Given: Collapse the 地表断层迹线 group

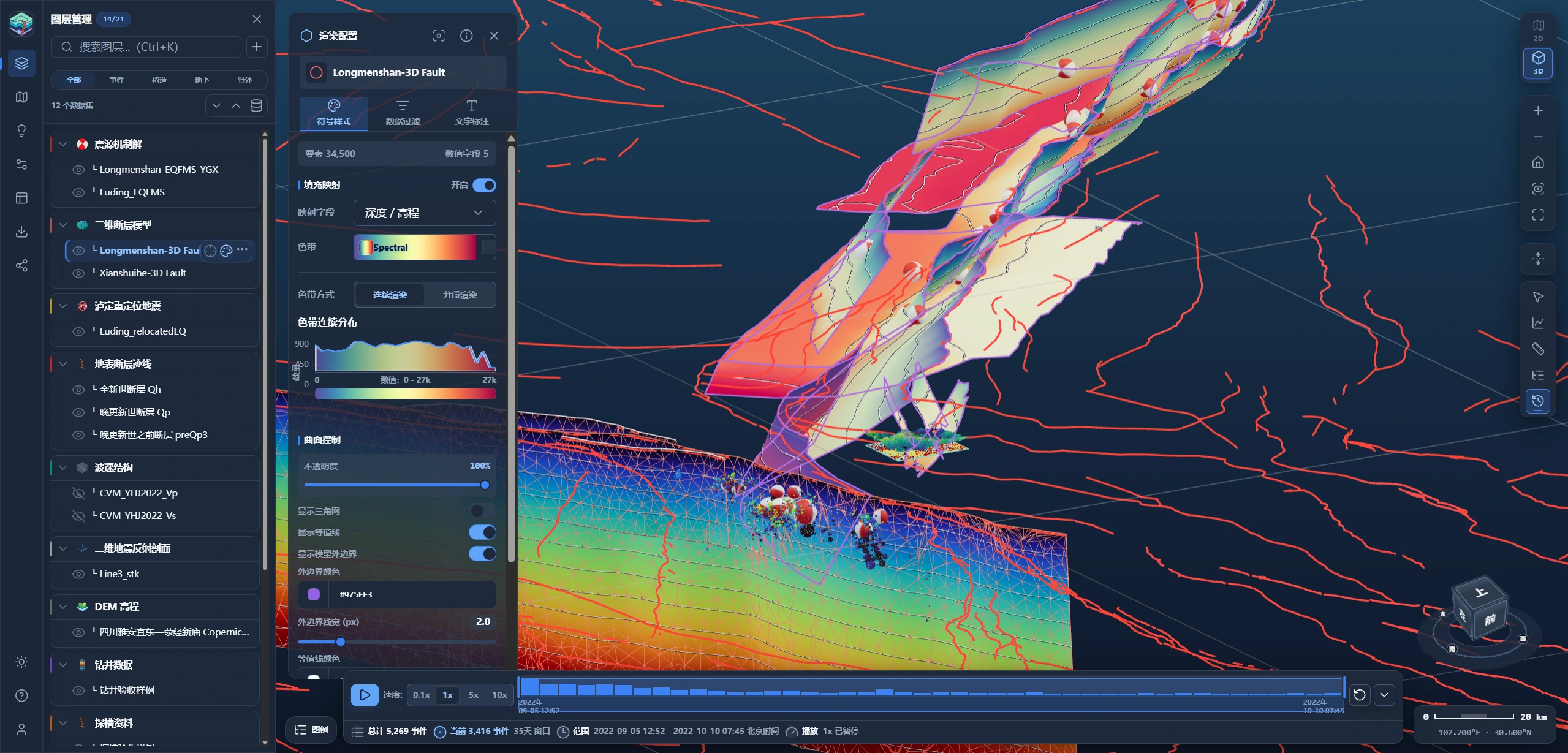Looking at the screenshot, I should click(x=63, y=364).
